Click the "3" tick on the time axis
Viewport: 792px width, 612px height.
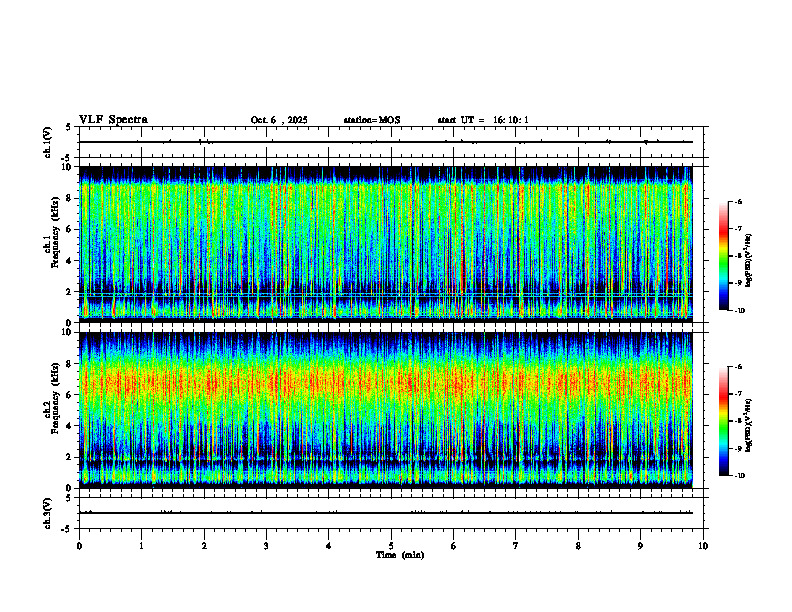(266, 546)
